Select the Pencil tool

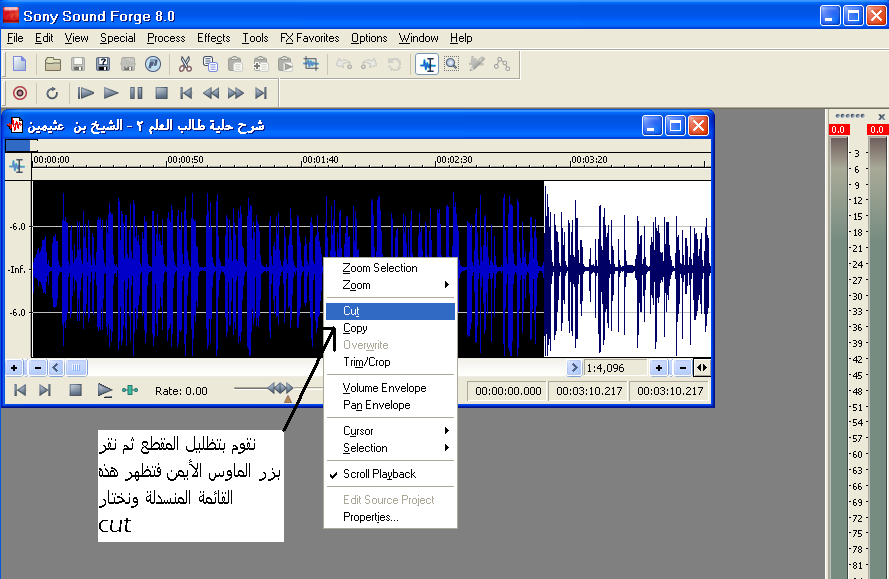(477, 64)
